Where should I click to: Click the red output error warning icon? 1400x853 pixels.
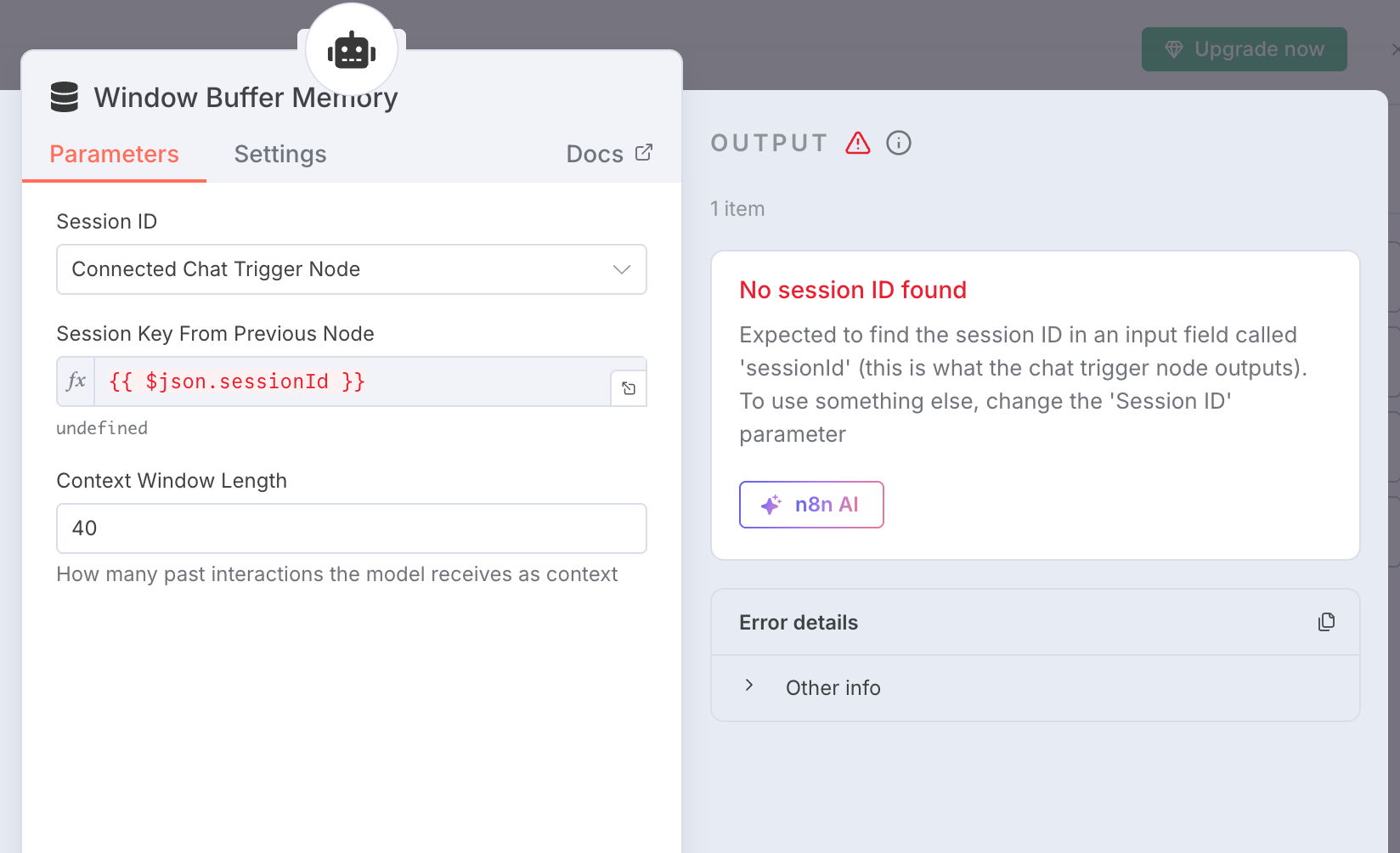[858, 143]
